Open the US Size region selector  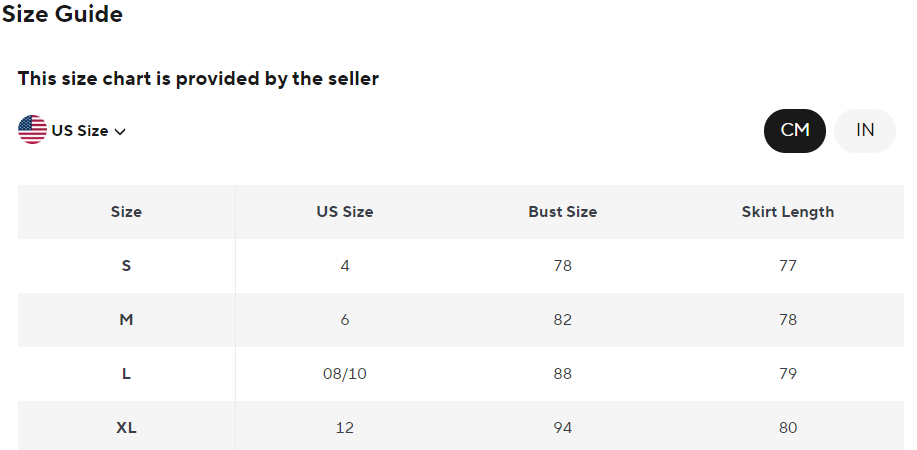pos(80,131)
